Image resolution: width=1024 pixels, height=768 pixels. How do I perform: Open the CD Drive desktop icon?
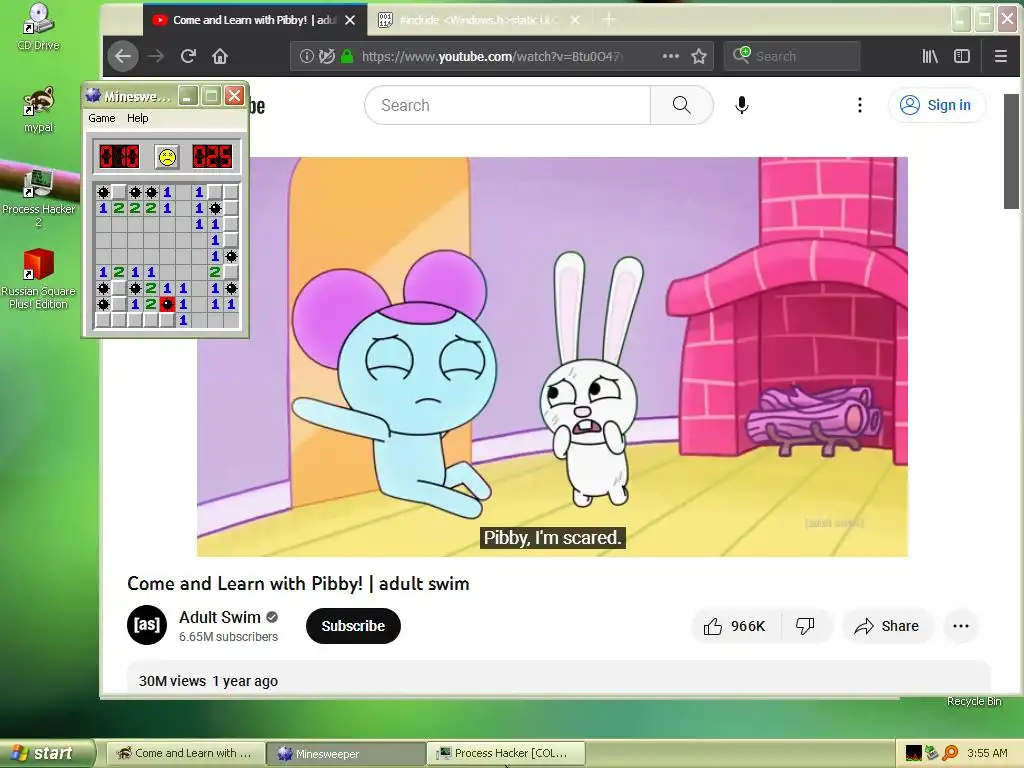(38, 27)
